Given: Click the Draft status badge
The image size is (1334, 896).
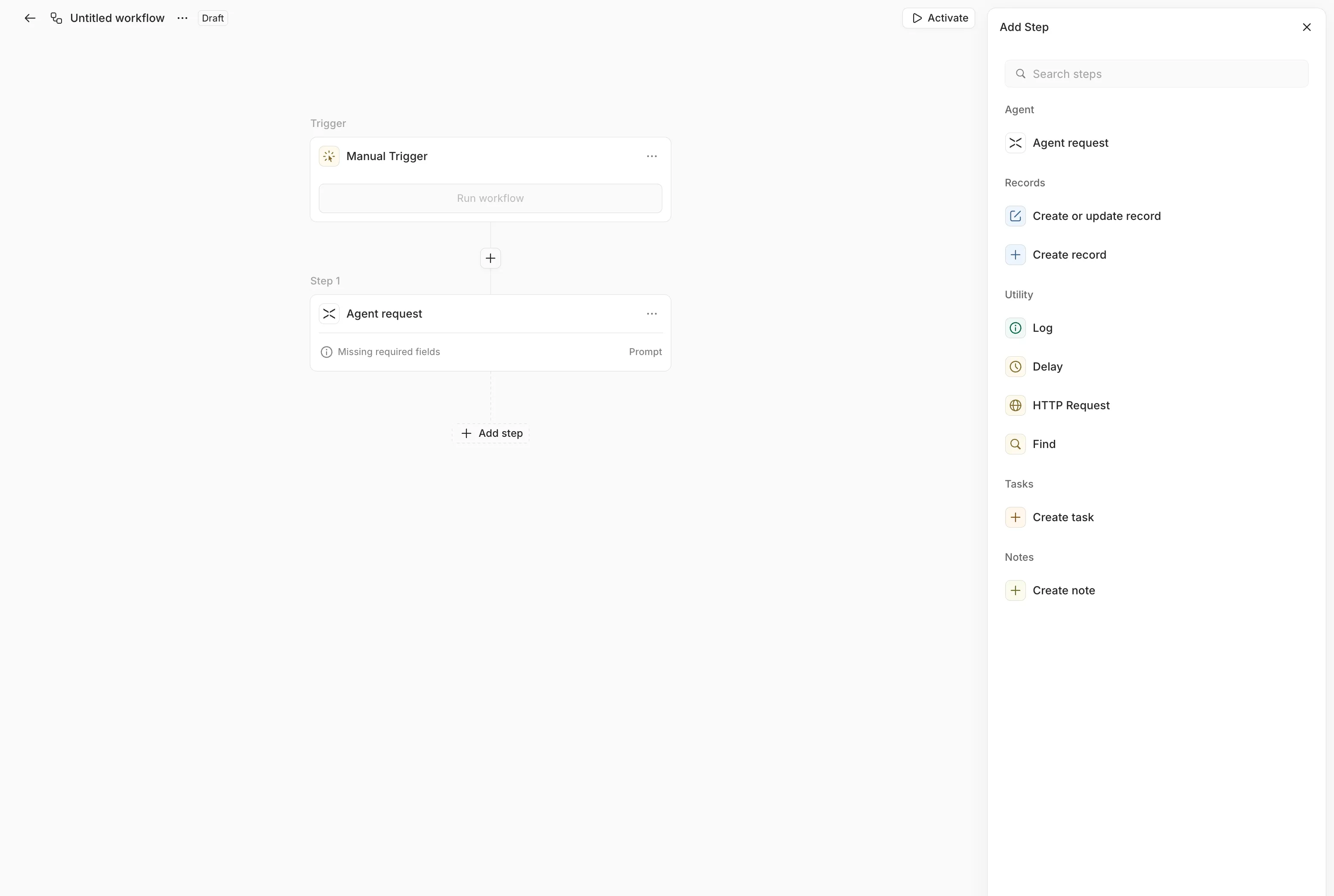Looking at the screenshot, I should [x=212, y=18].
